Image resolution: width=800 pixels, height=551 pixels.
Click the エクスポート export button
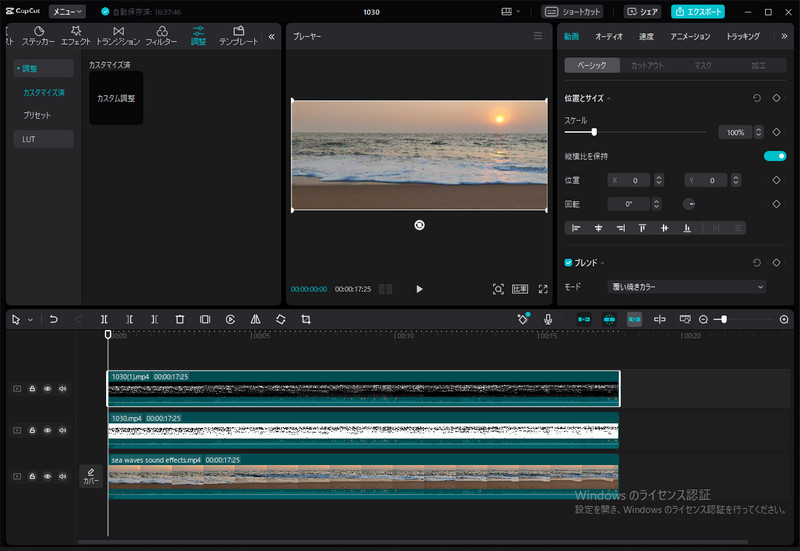click(x=698, y=11)
